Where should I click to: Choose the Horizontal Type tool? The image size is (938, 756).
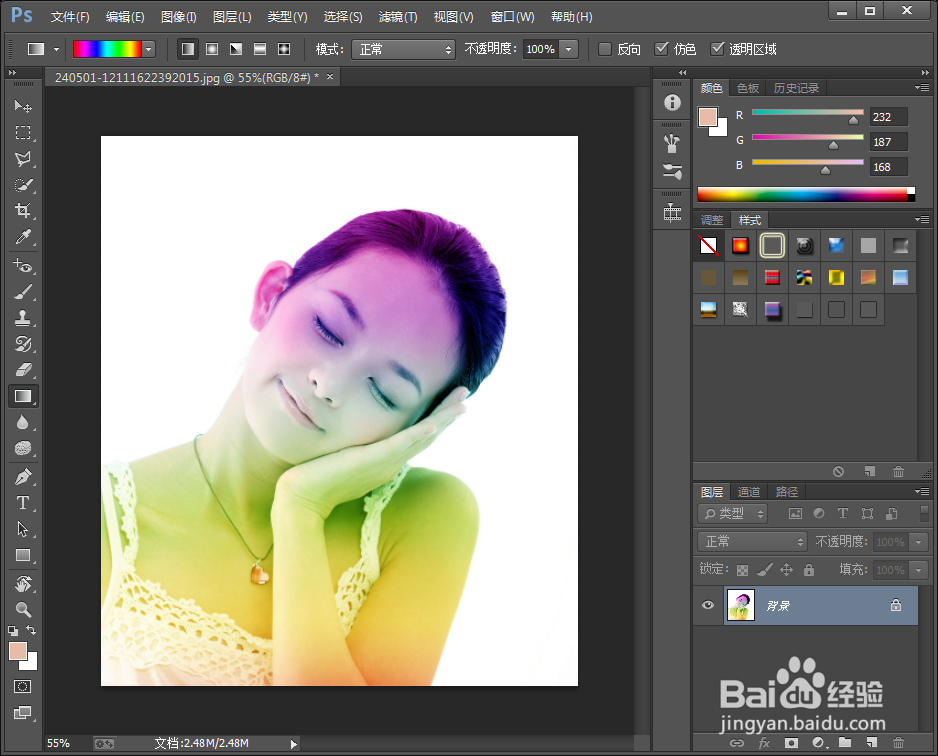[x=22, y=503]
